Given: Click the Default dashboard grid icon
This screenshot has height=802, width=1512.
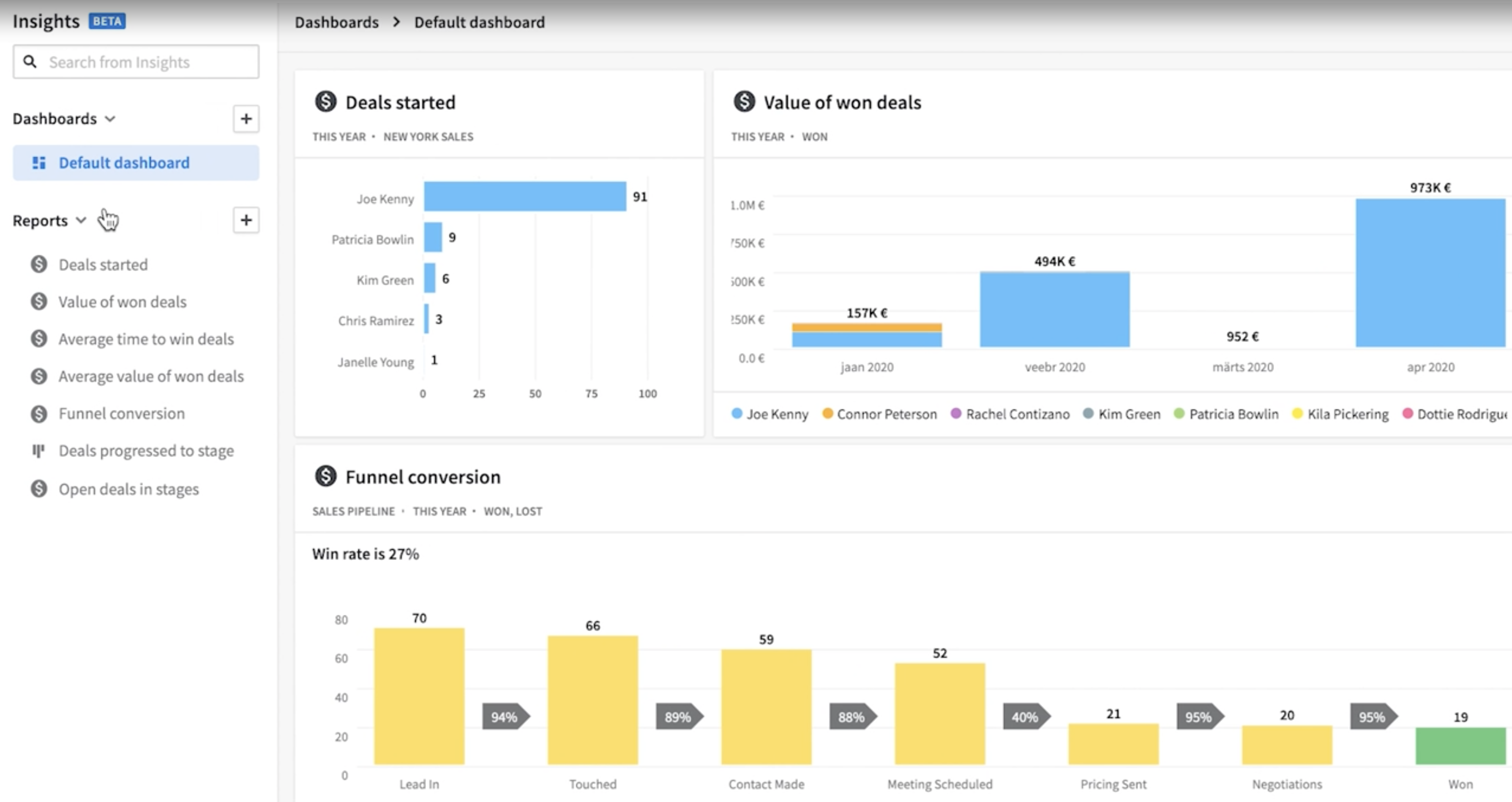Looking at the screenshot, I should 39,163.
